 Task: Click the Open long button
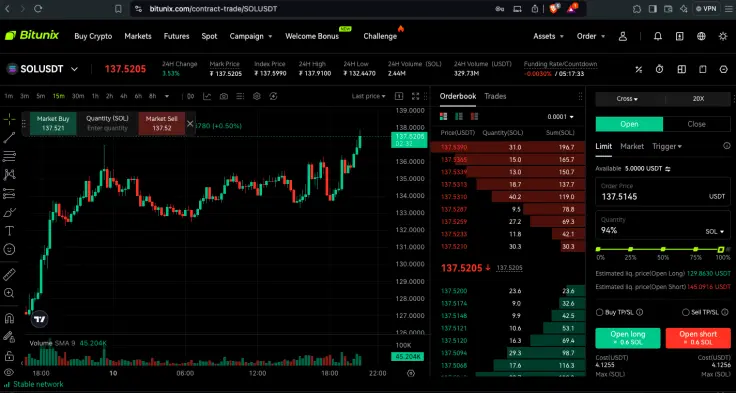[628, 338]
